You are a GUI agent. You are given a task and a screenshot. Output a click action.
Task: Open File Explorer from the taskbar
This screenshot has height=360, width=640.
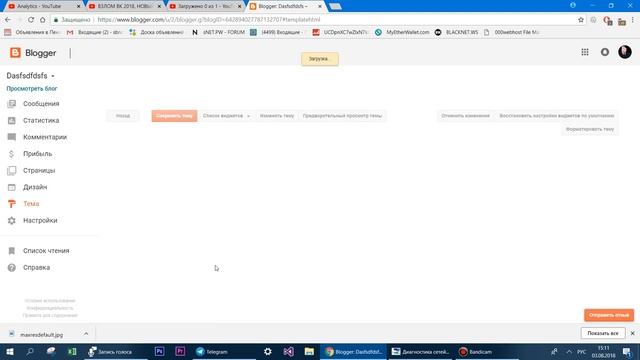309,351
